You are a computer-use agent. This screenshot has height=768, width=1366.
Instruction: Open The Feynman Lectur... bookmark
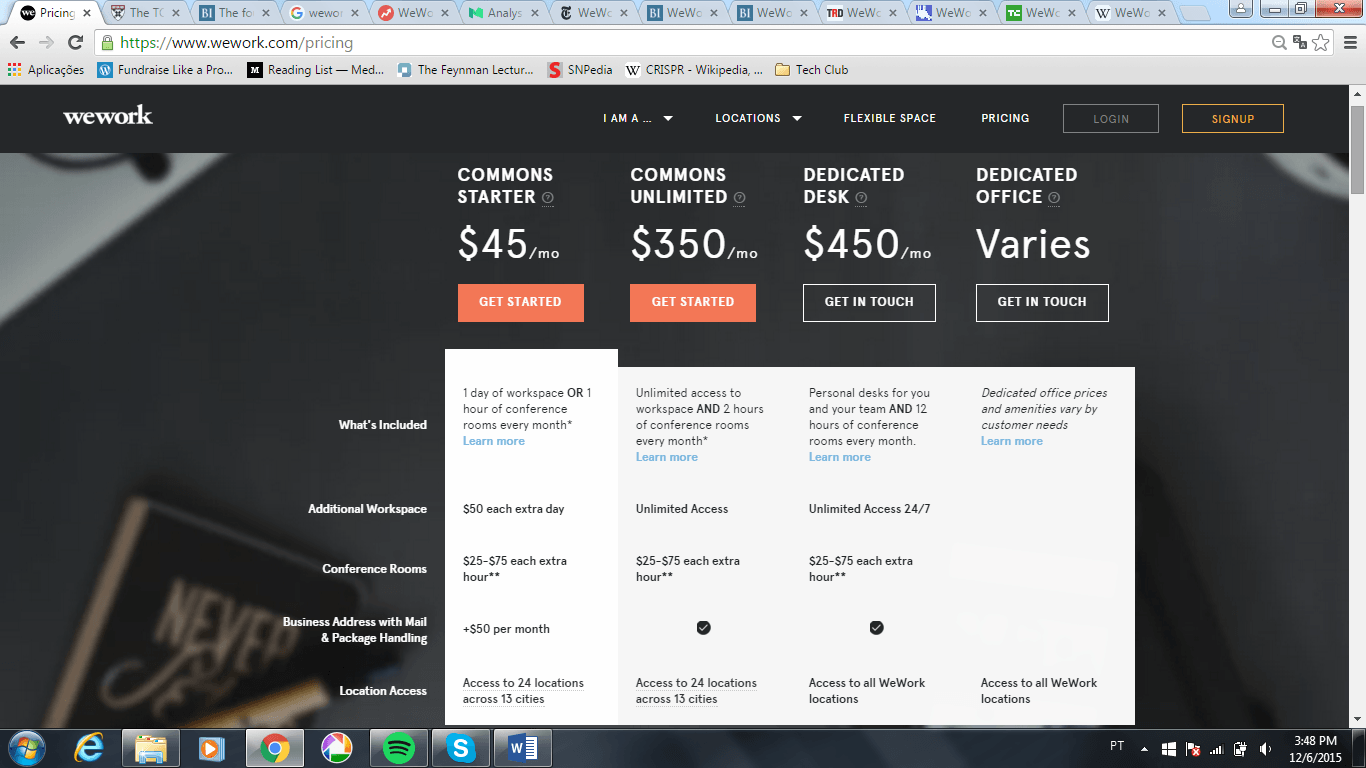[x=466, y=70]
